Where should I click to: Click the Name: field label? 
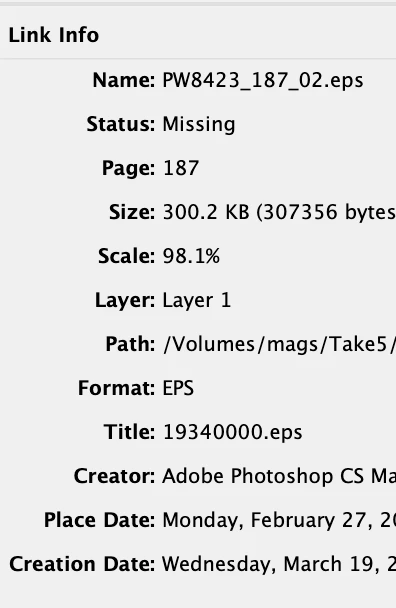pyautogui.click(x=124, y=81)
